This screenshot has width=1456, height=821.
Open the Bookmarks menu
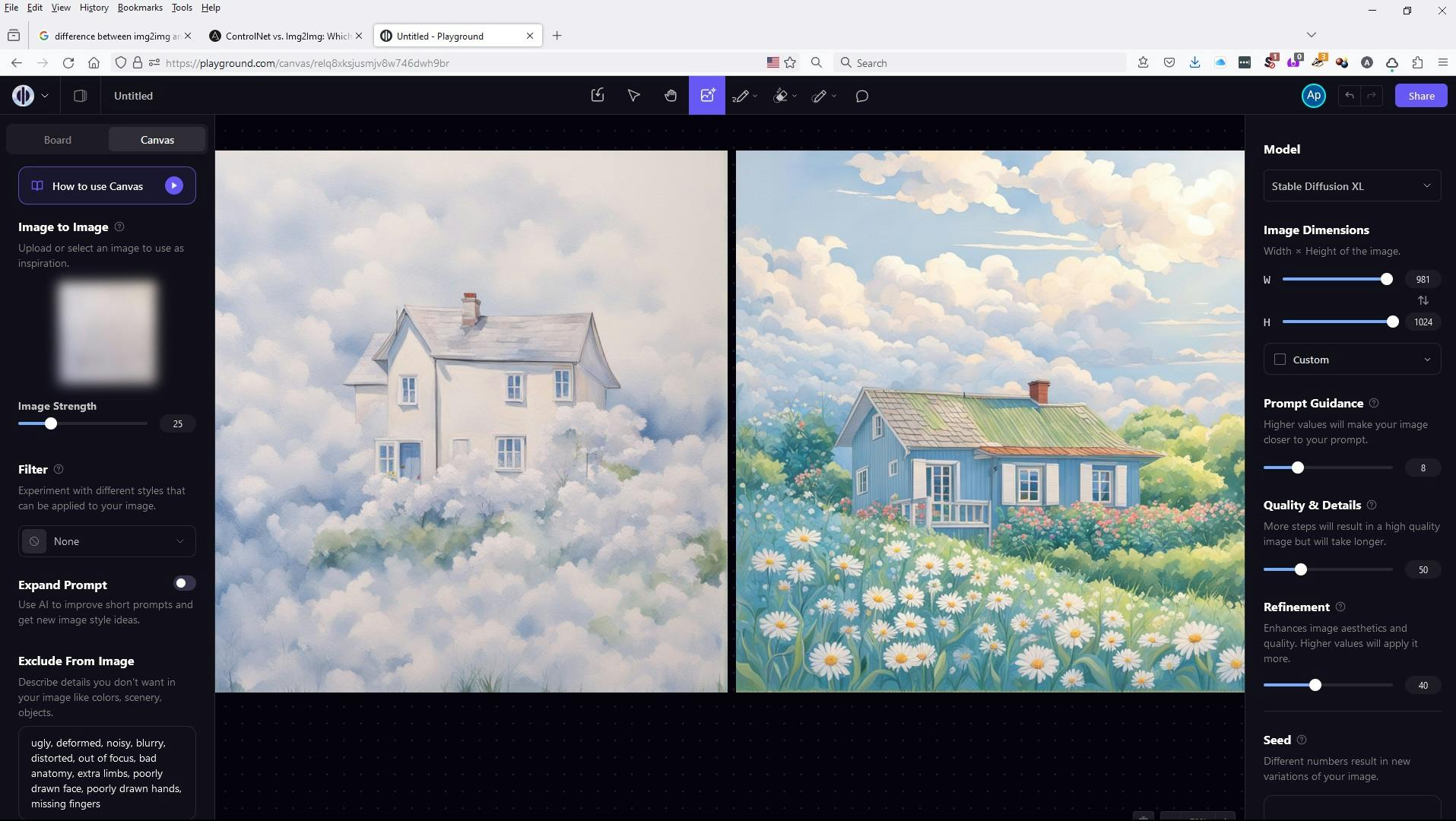tap(140, 8)
